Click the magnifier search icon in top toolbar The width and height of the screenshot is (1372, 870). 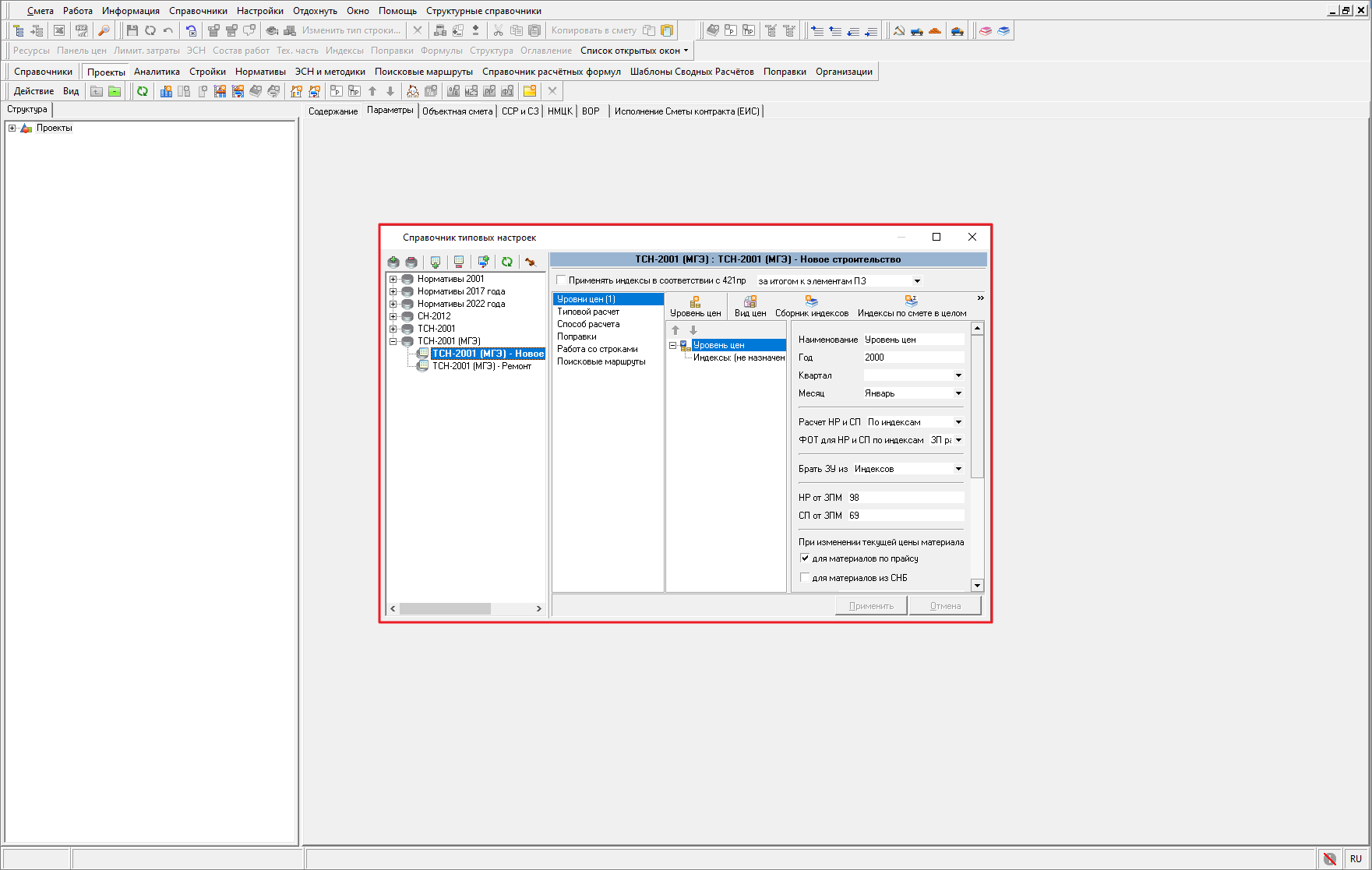click(x=104, y=30)
